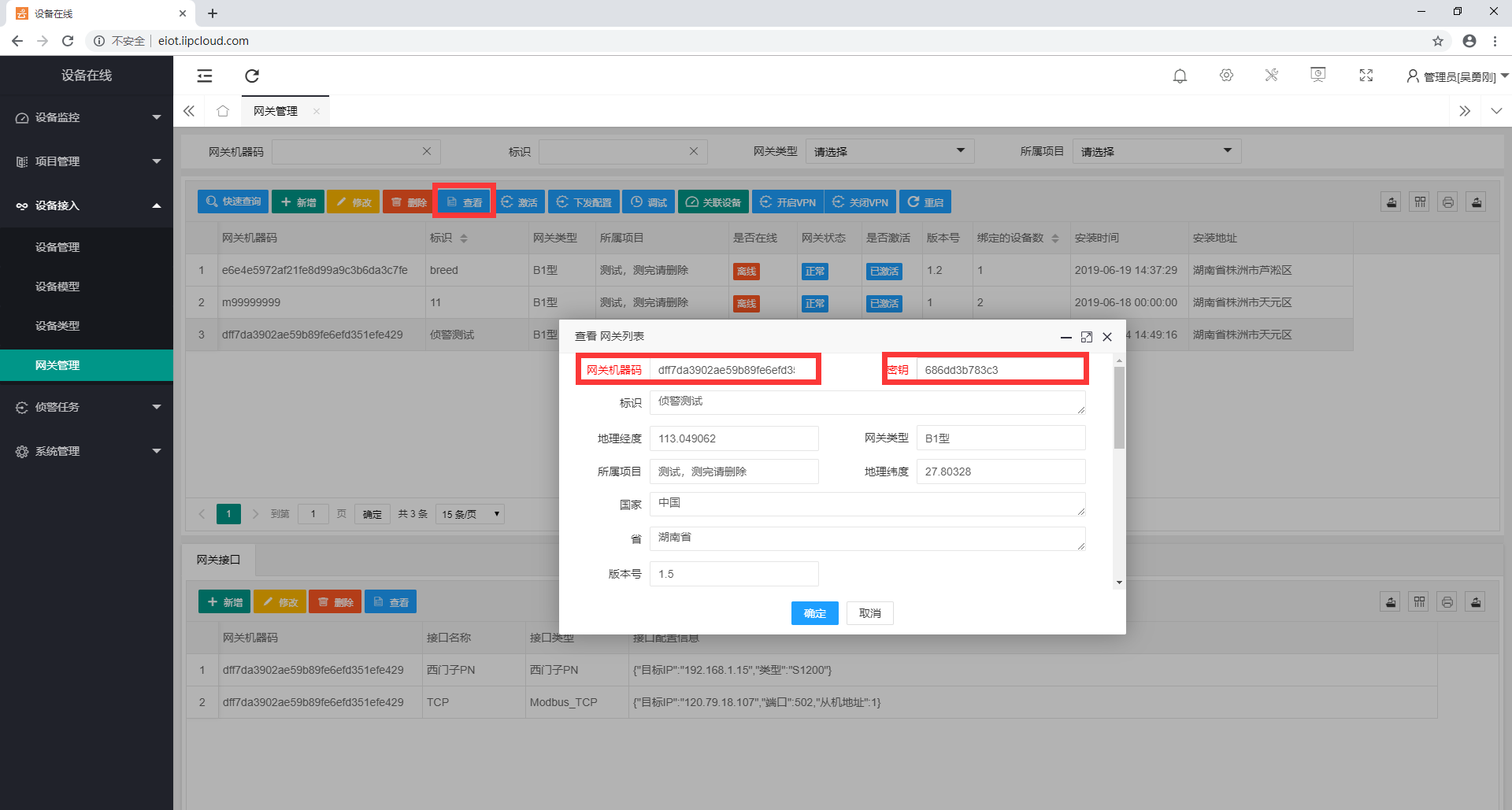1512x810 pixels.
Task: Open the 所属项目 filter dropdown
Action: [x=1157, y=151]
